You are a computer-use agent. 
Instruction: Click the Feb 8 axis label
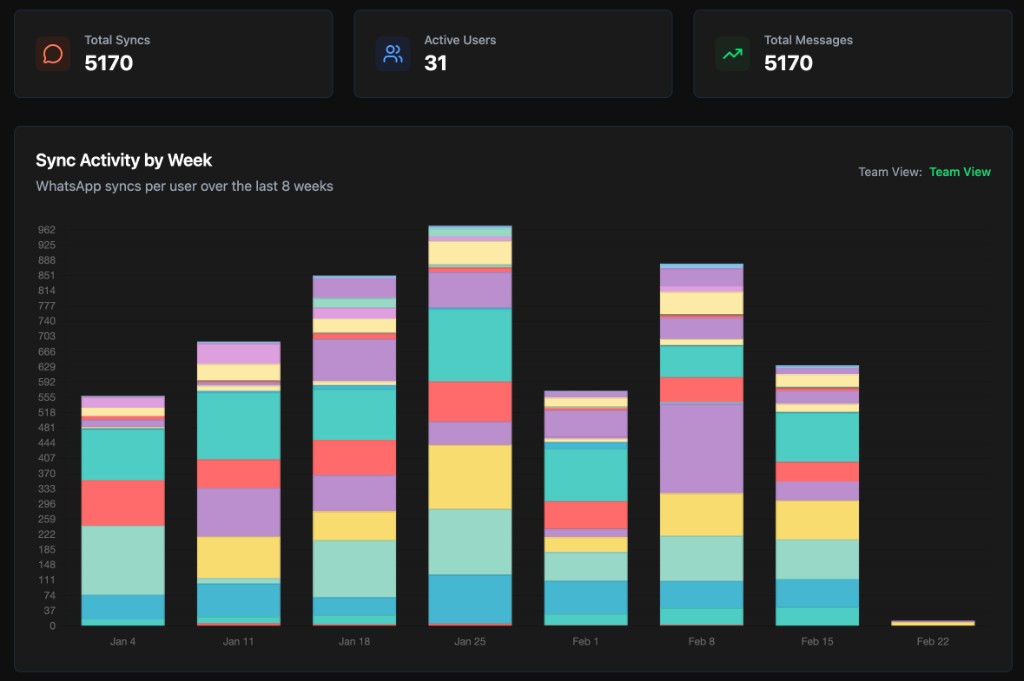(x=701, y=641)
